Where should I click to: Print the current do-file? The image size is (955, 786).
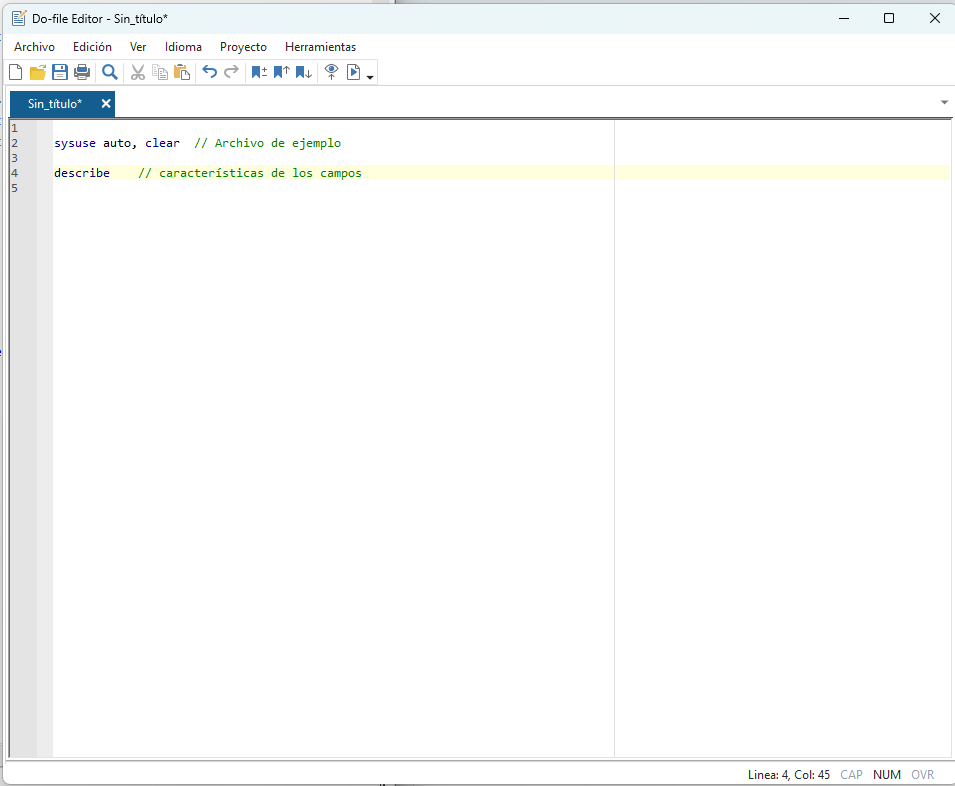click(82, 72)
